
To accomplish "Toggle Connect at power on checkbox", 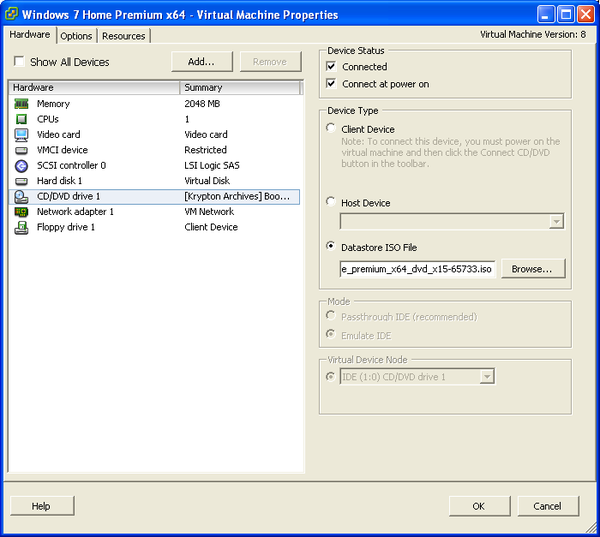I will point(331,84).
